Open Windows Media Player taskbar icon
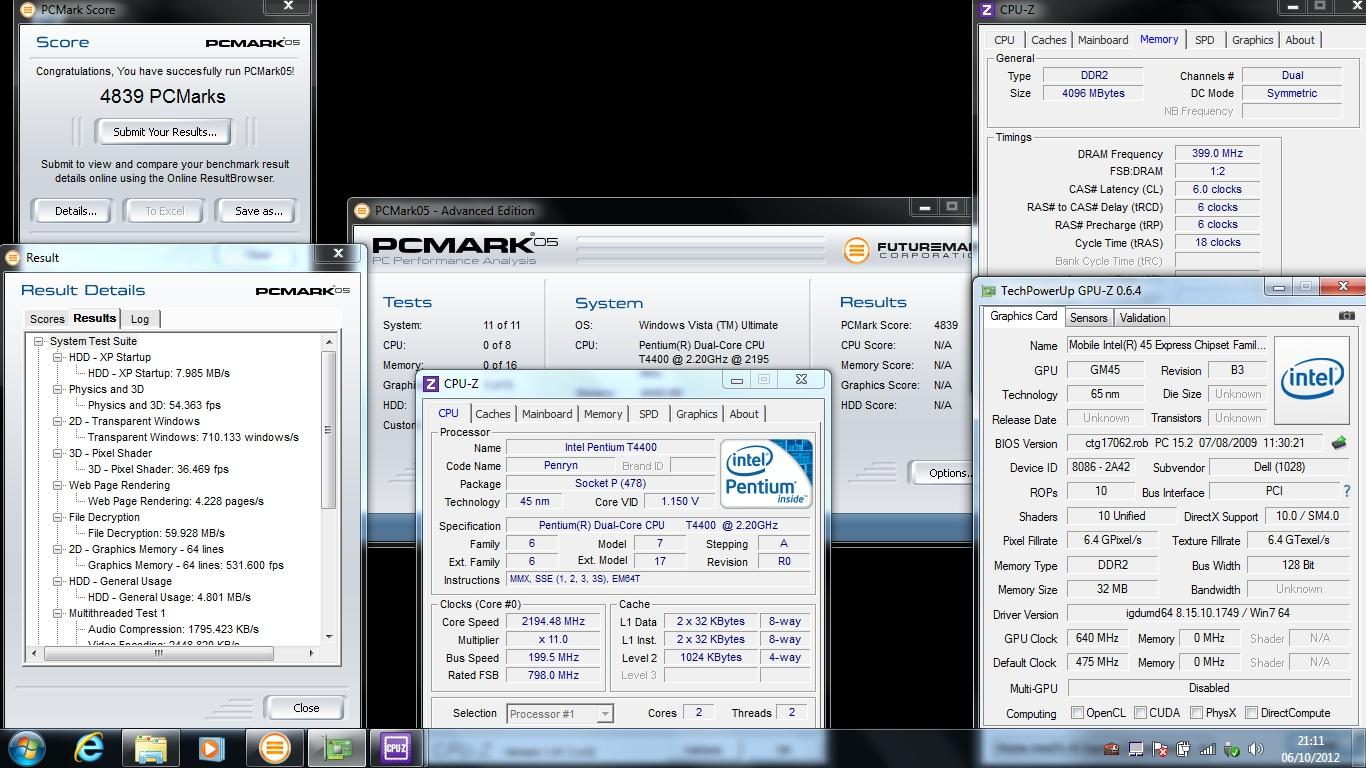Screen dimensions: 1366x768 (212, 748)
